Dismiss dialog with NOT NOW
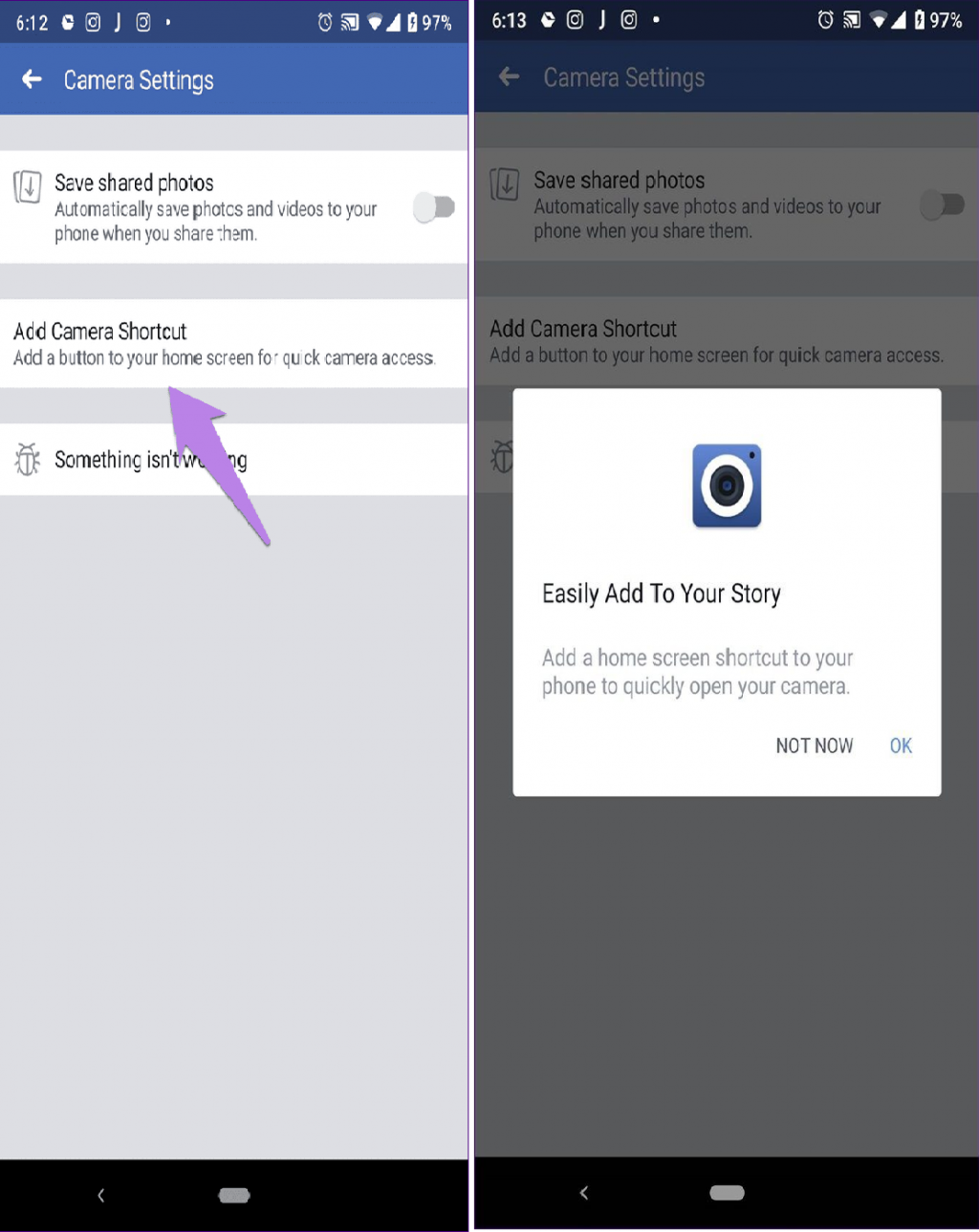This screenshot has height=1232, width=979. tap(815, 746)
